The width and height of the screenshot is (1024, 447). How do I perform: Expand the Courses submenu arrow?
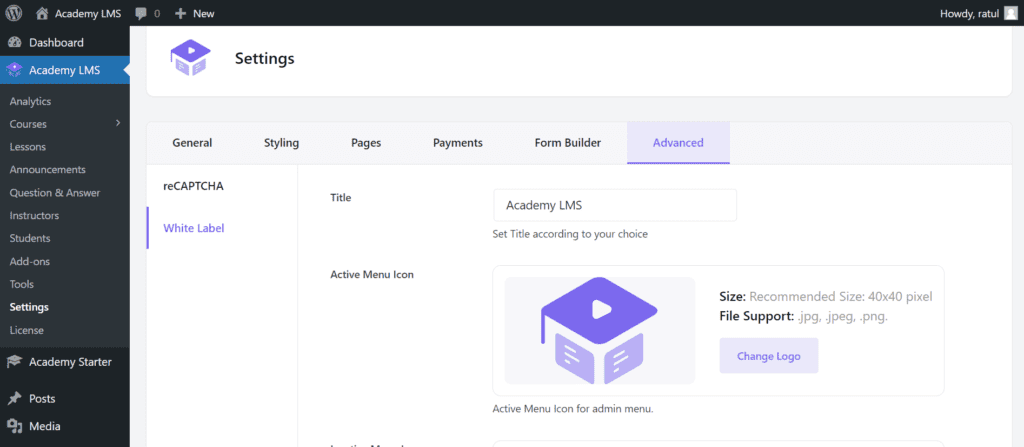(x=118, y=123)
